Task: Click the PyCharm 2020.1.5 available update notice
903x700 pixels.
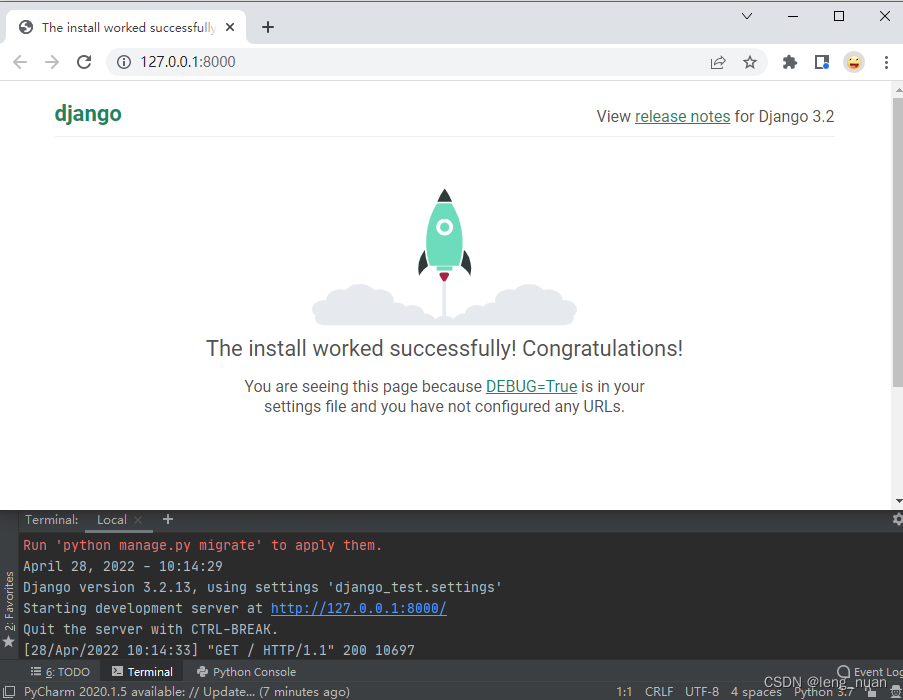Action: (187, 692)
